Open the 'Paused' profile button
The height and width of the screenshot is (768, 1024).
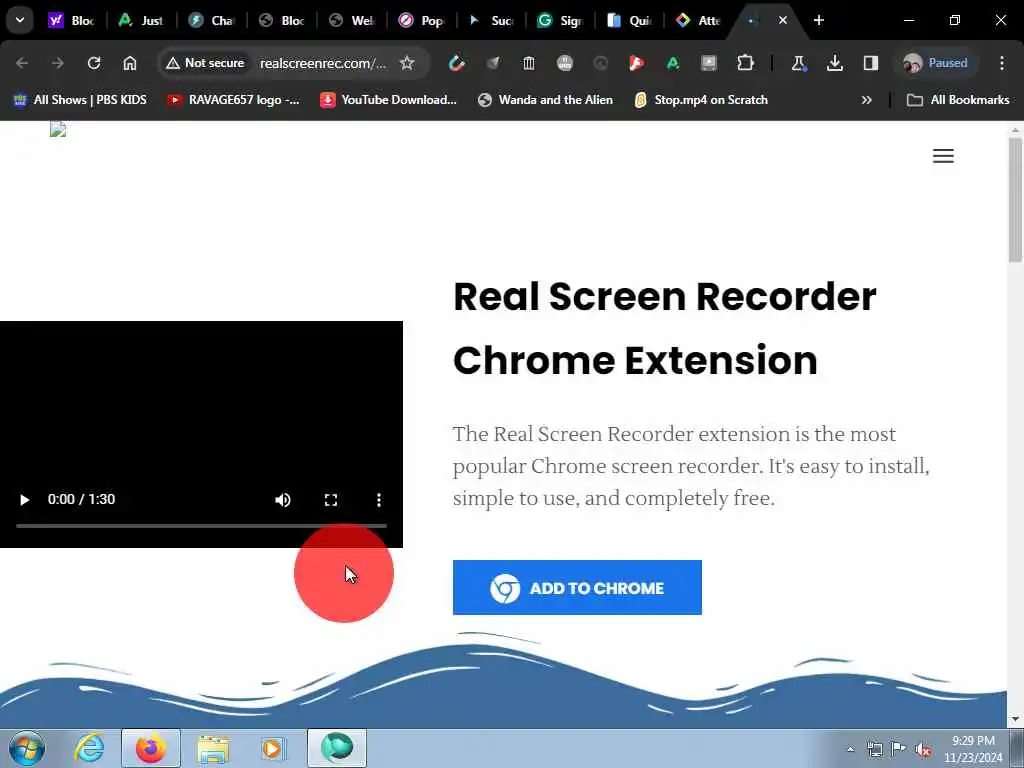935,63
